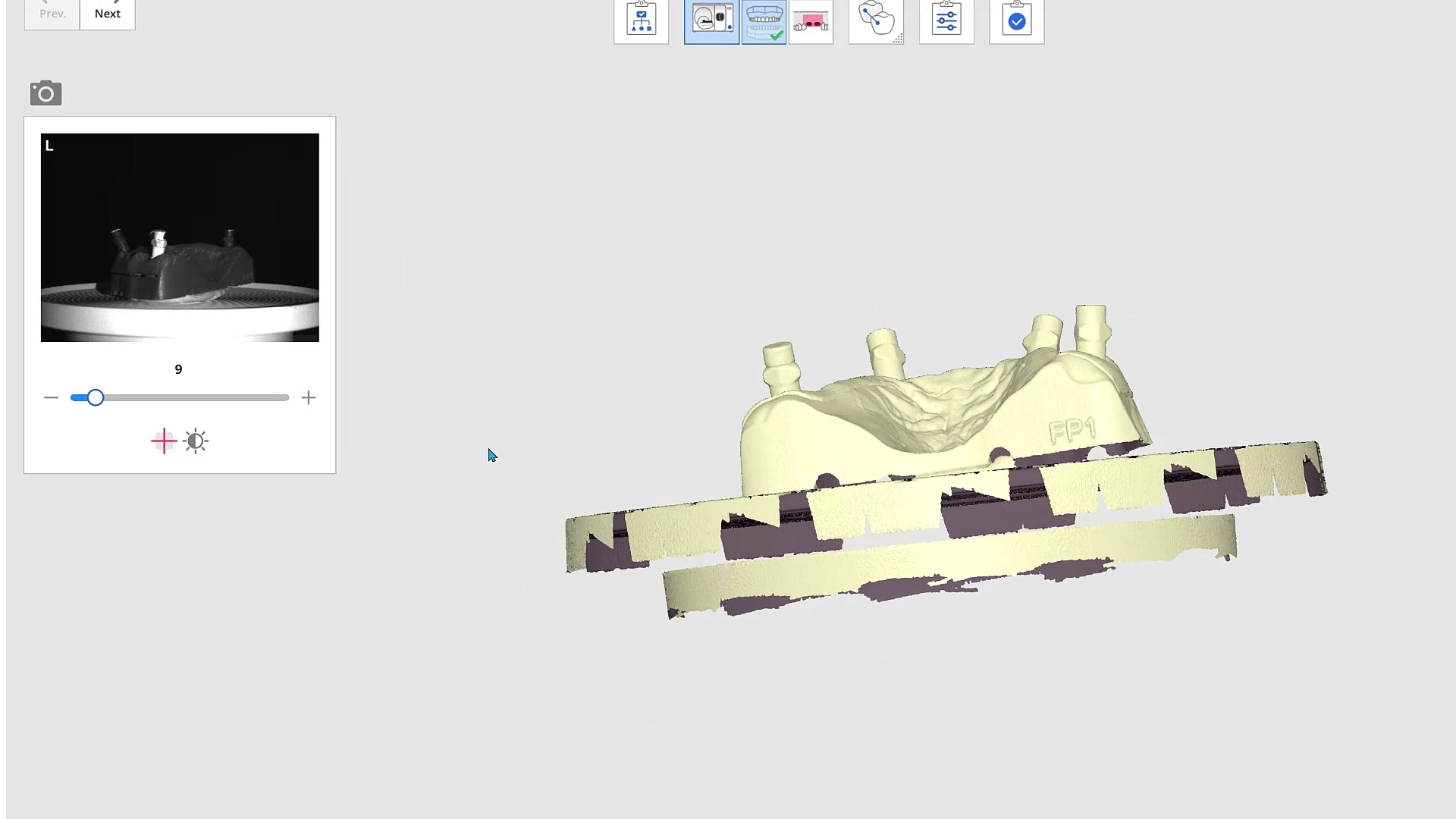Open the teeth alignment points tool
This screenshot has height=819, width=1456.
876,20
